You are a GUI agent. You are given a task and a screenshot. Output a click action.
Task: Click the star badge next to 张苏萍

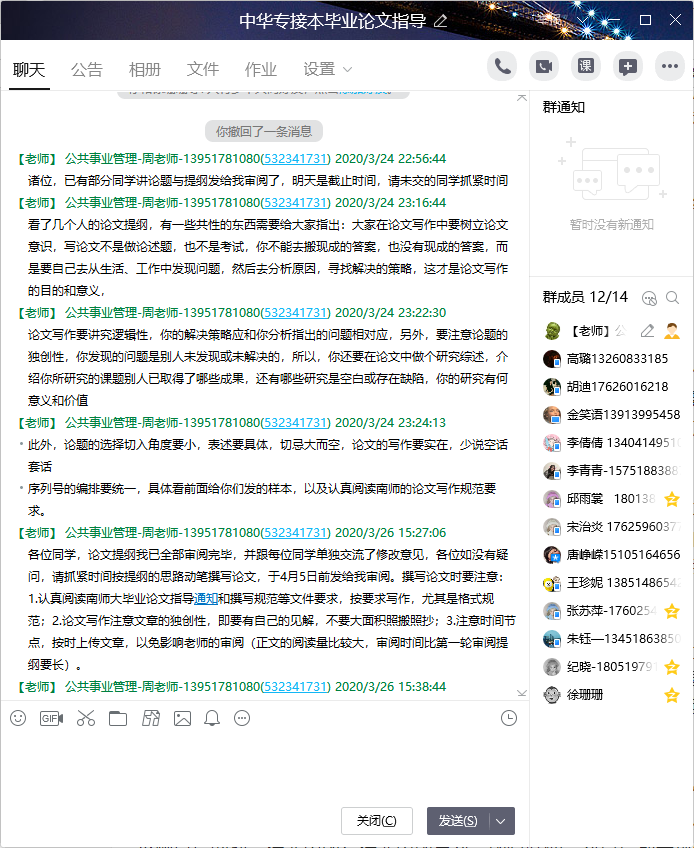672,611
